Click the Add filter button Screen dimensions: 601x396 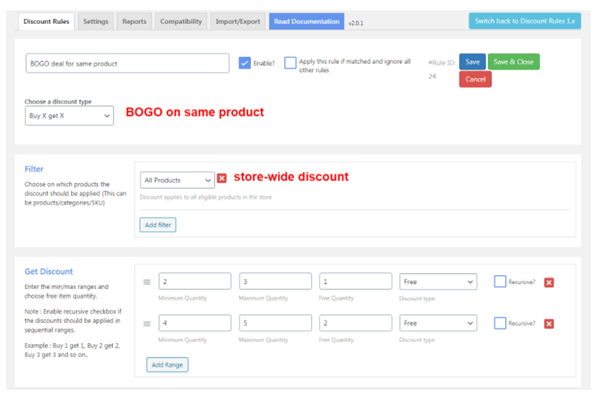click(158, 225)
